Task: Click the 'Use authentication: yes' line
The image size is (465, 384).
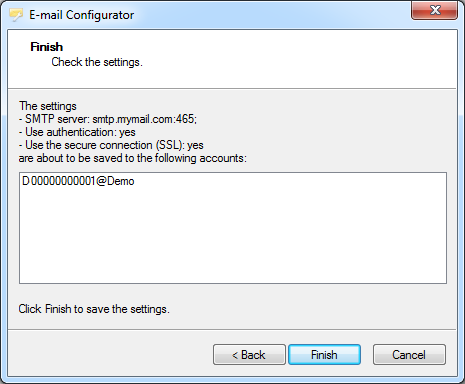Action: [77, 132]
